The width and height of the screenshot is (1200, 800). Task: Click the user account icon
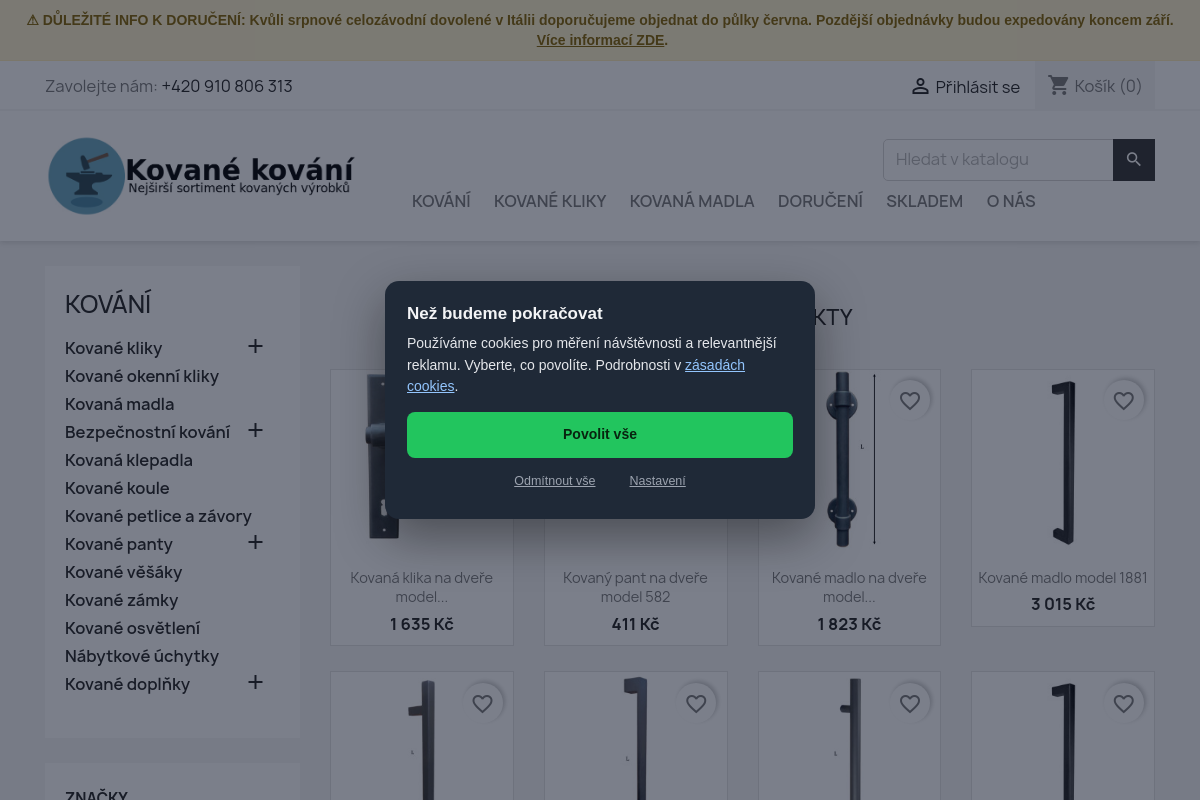click(x=920, y=86)
